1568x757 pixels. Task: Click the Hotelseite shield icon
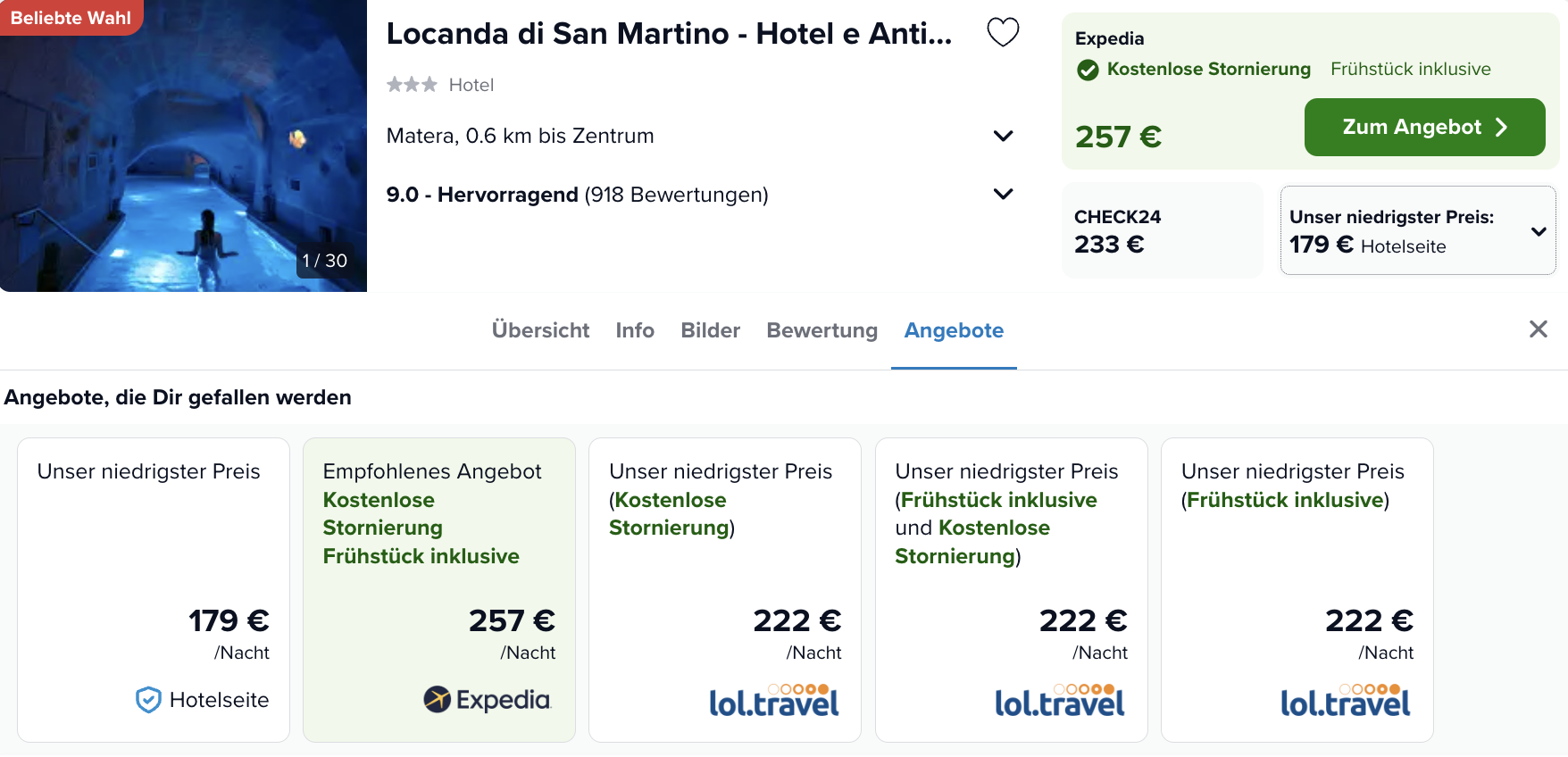148,700
